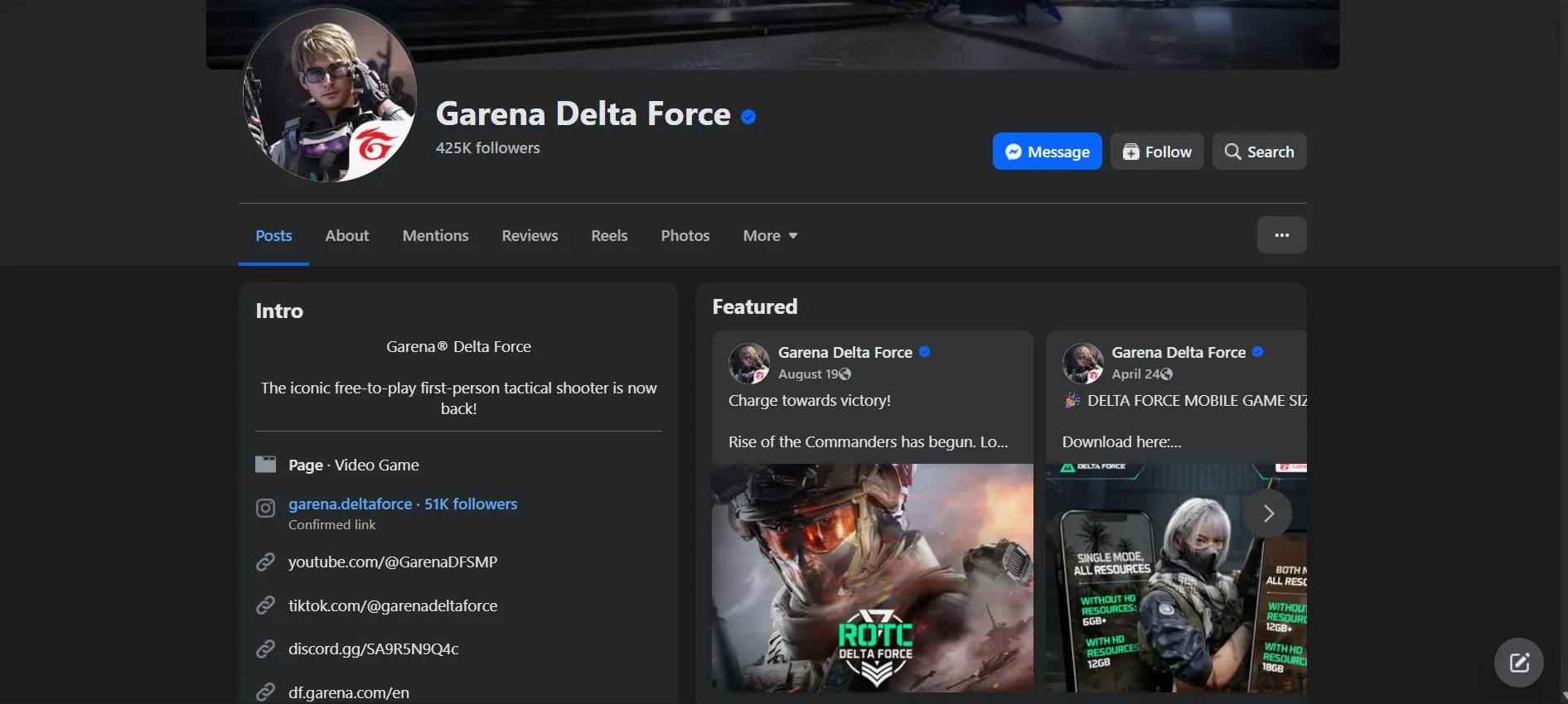The width and height of the screenshot is (1568, 704).
Task: Switch to the Posts tab
Action: coord(273,236)
